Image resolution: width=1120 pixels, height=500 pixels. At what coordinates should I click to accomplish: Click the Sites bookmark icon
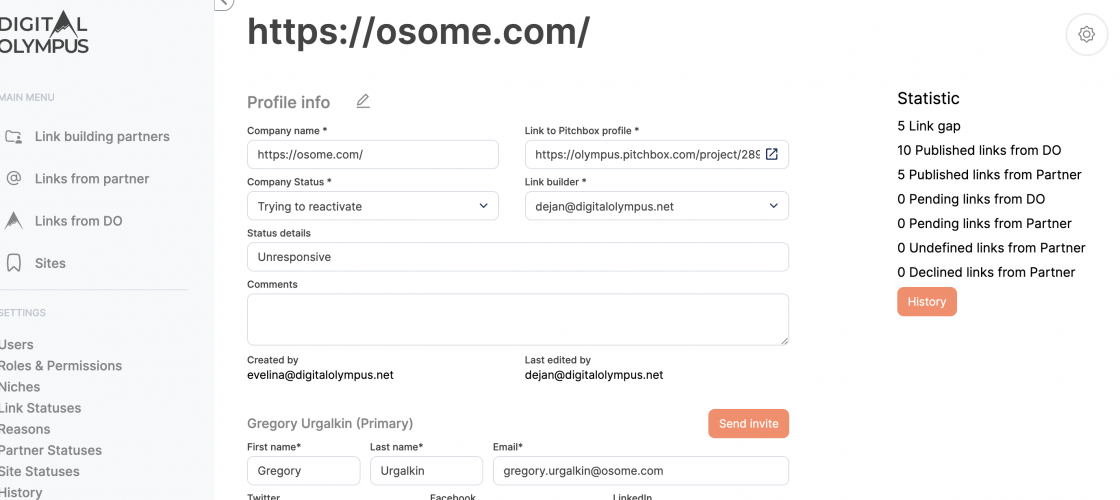pyautogui.click(x=14, y=263)
